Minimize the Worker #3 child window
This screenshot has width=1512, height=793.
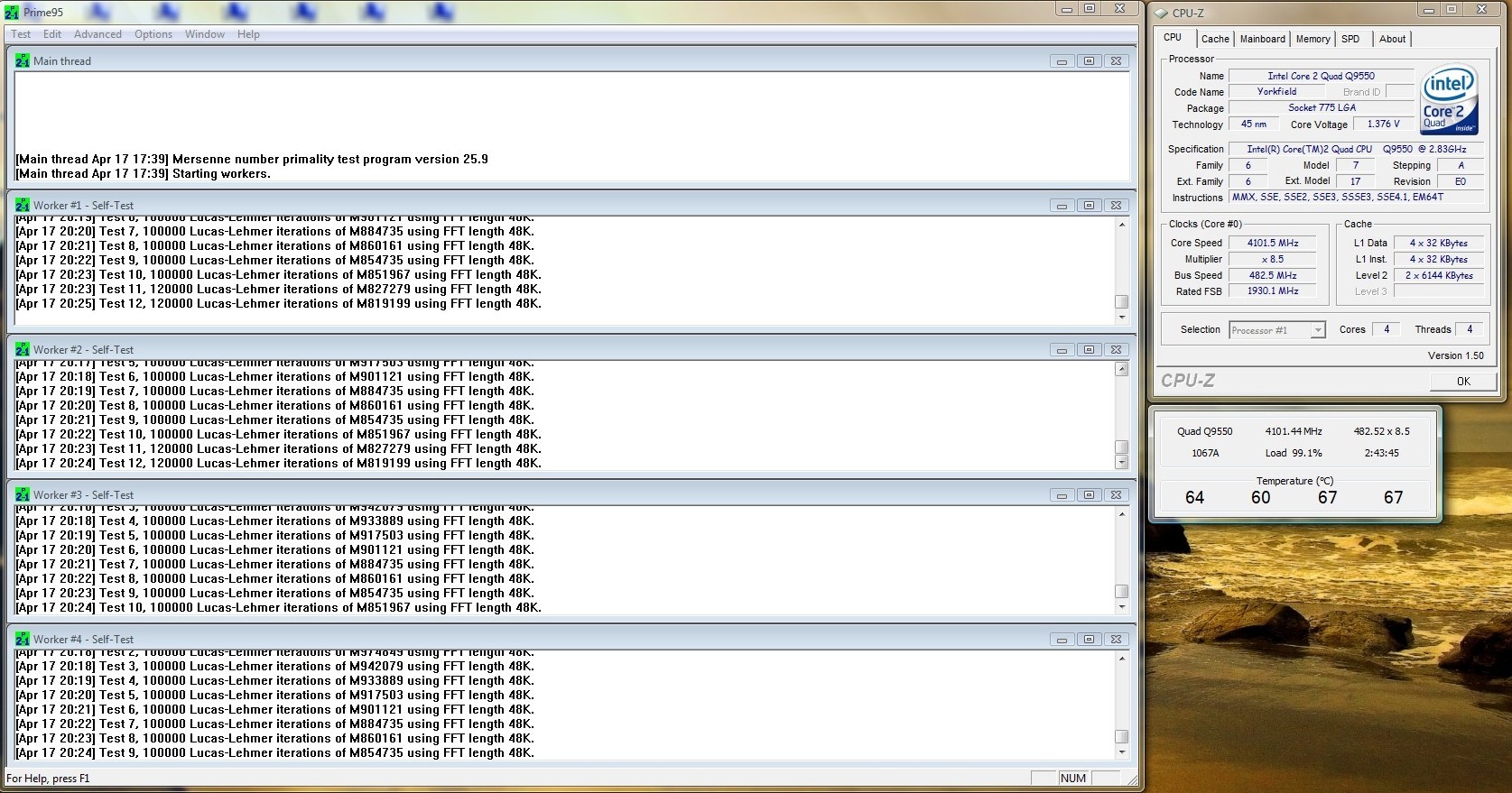coord(1062,495)
